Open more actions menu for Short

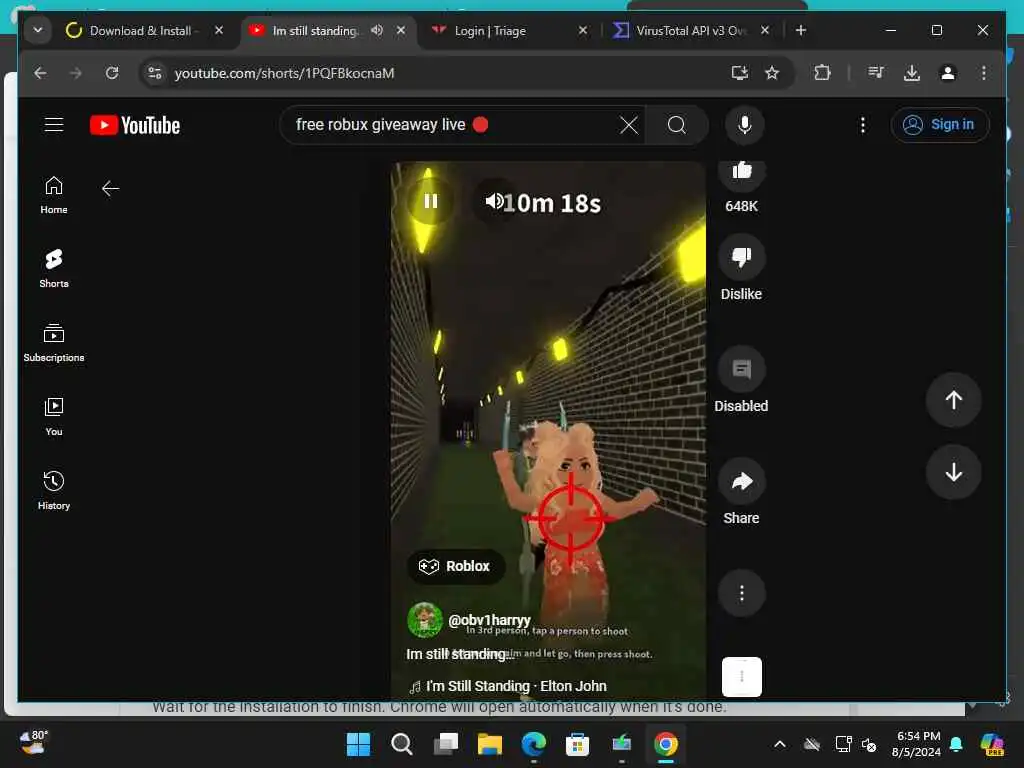tap(741, 593)
